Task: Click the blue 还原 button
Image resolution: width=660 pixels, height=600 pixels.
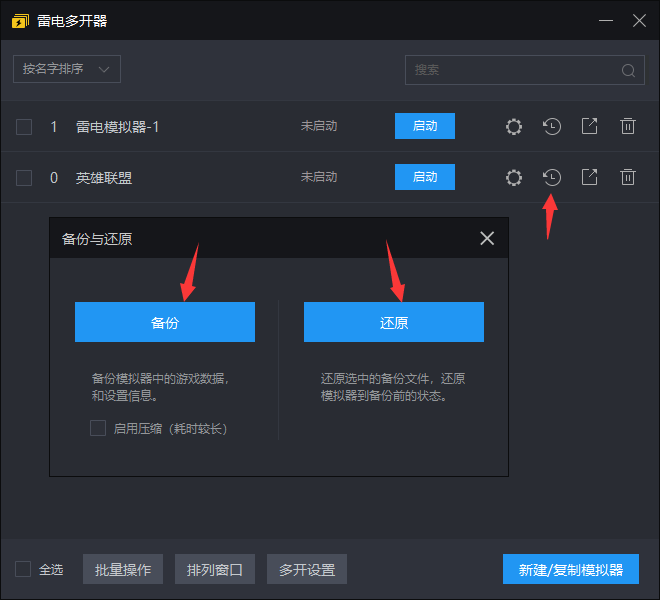Action: click(394, 323)
